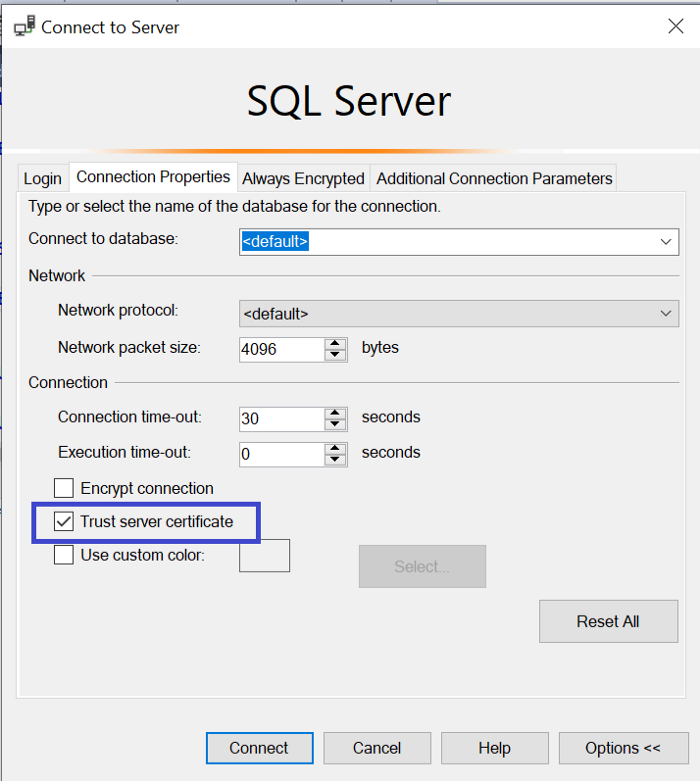Viewport: 700px width, 781px height.
Task: Decrease Execution time-out with down arrow
Action: tap(335, 460)
